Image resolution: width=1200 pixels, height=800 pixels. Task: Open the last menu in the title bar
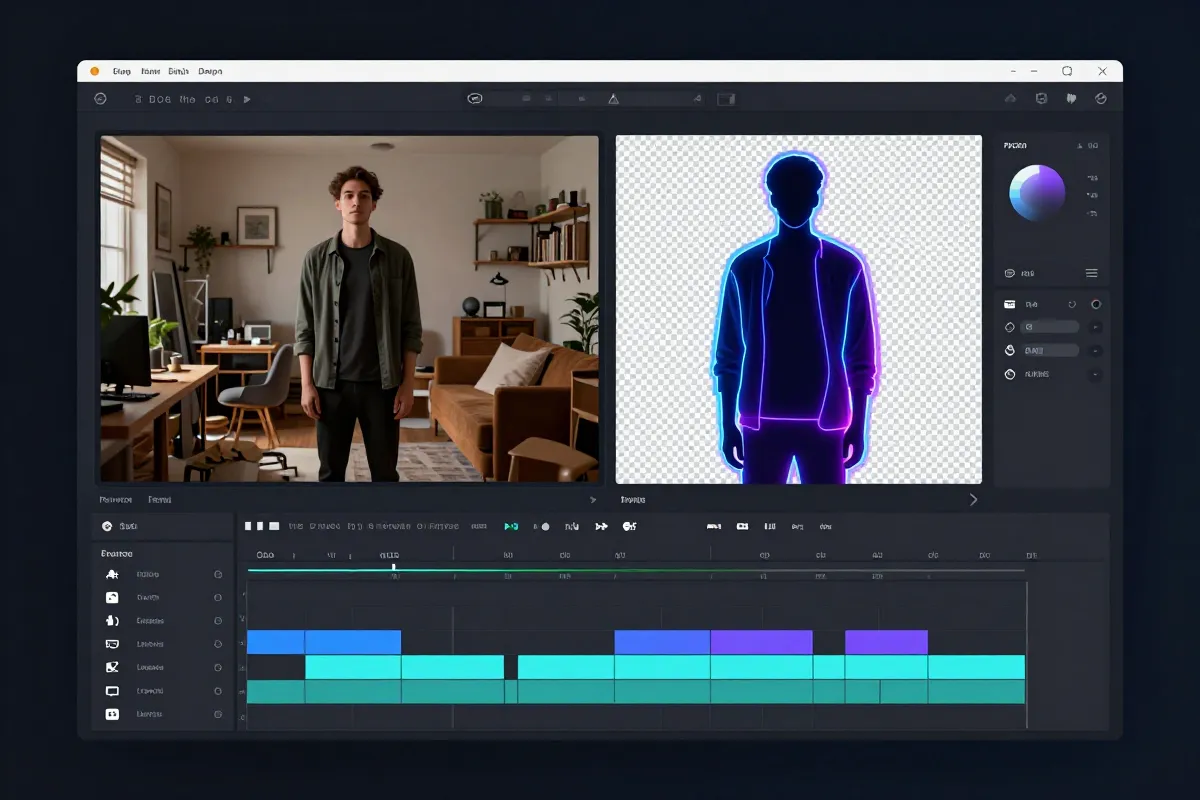pyautogui.click(x=210, y=71)
